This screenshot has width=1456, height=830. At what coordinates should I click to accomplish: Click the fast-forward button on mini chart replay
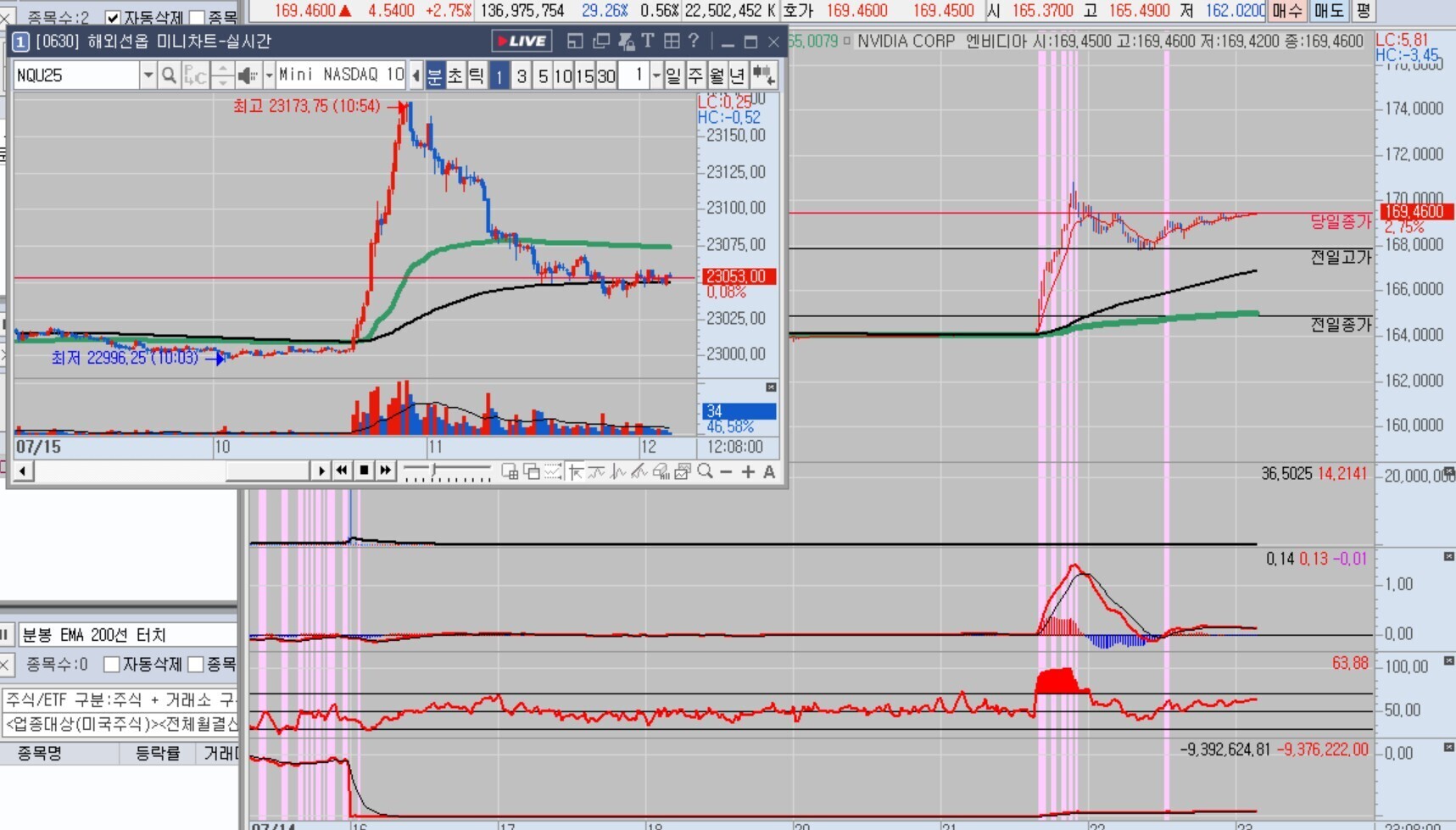(386, 471)
